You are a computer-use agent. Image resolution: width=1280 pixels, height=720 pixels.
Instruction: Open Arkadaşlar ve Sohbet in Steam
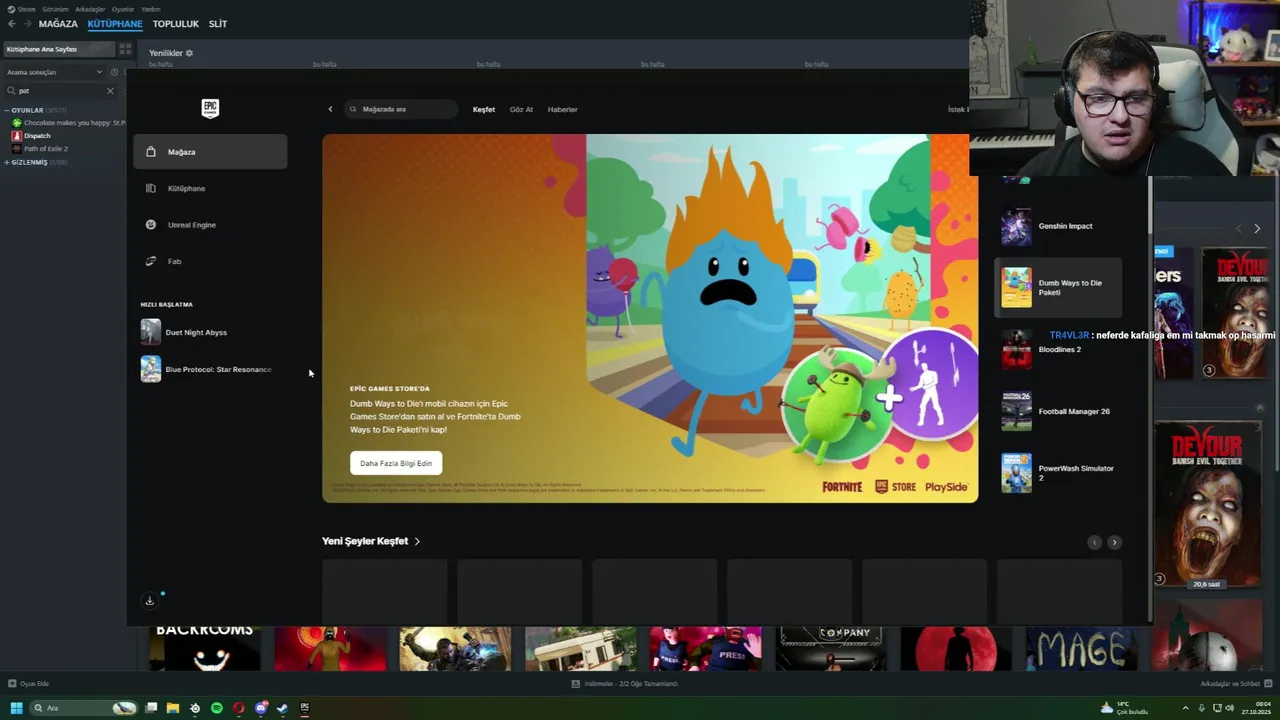pyautogui.click(x=1235, y=684)
